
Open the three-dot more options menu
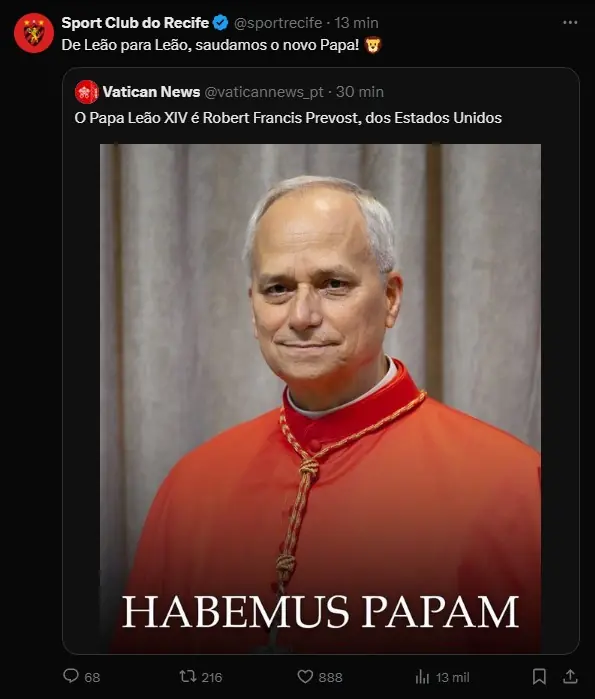570,22
